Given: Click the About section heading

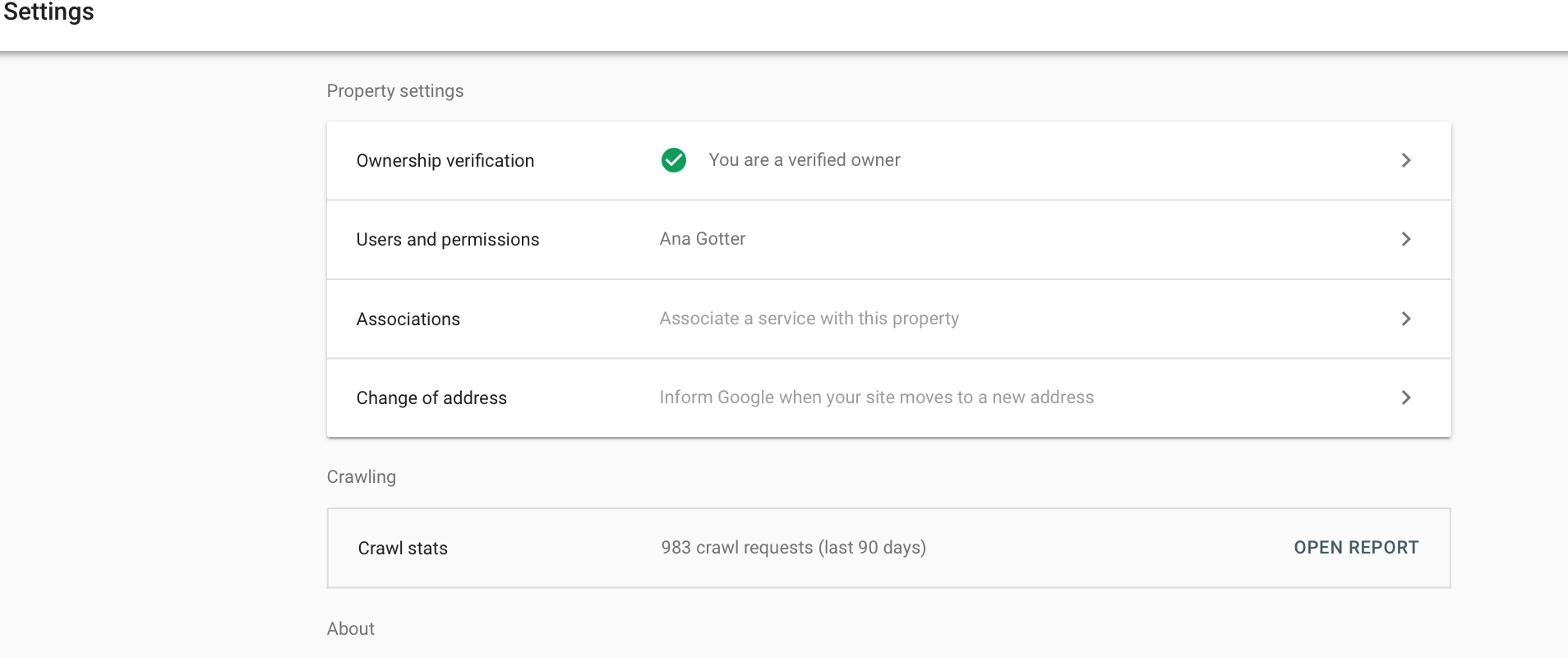Looking at the screenshot, I should (x=350, y=629).
